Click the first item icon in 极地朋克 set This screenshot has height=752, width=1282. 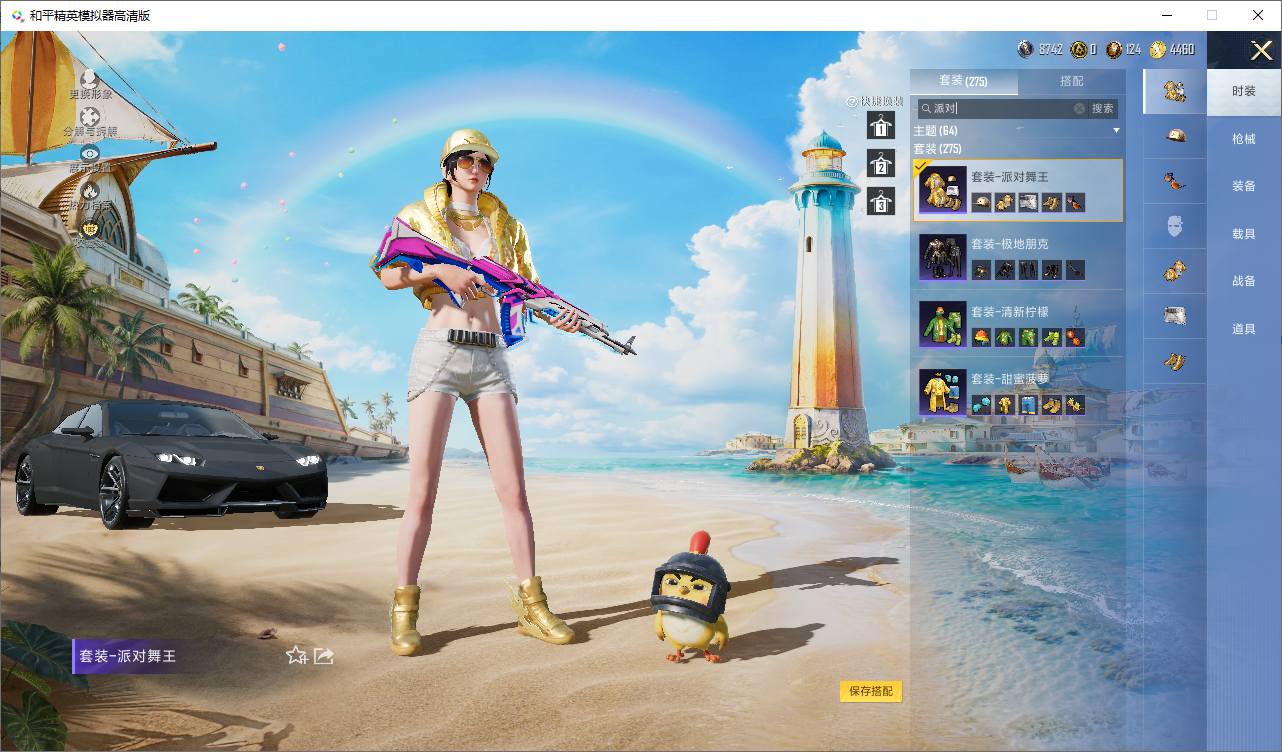click(981, 270)
